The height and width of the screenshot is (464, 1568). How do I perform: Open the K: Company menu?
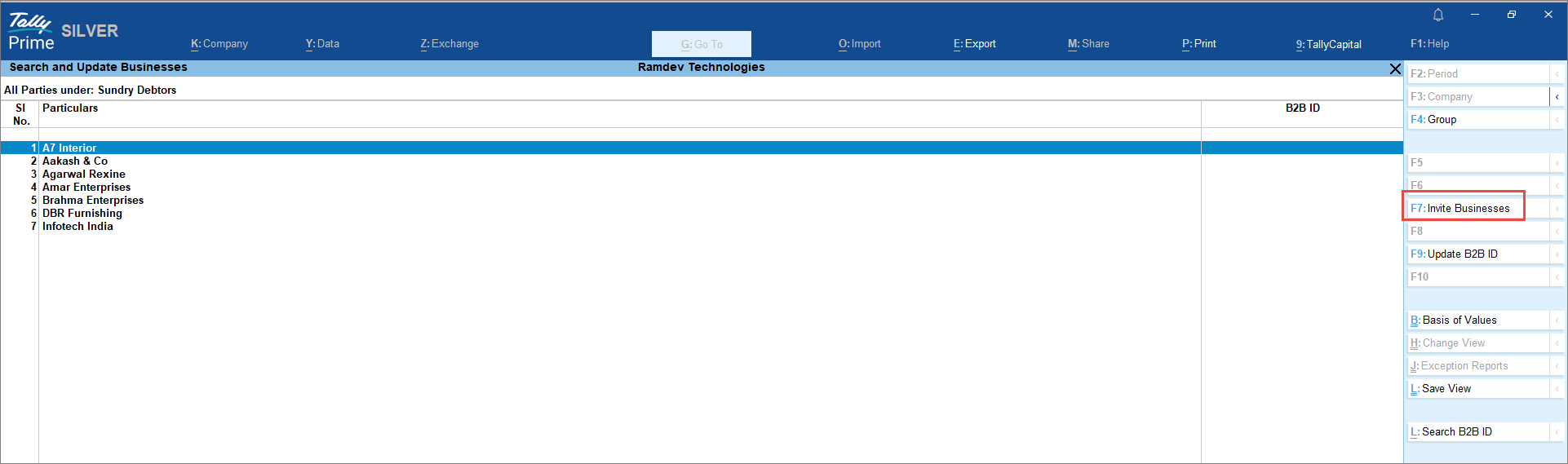(x=219, y=44)
